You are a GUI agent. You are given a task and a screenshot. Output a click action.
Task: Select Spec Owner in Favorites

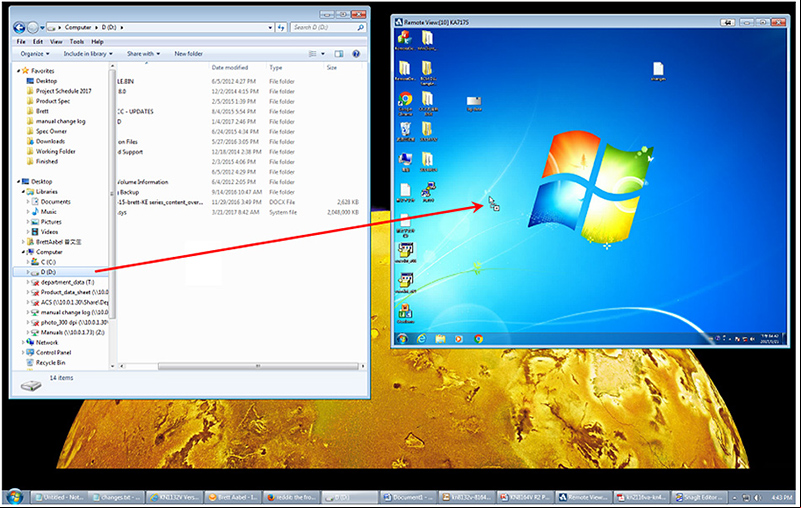51,131
